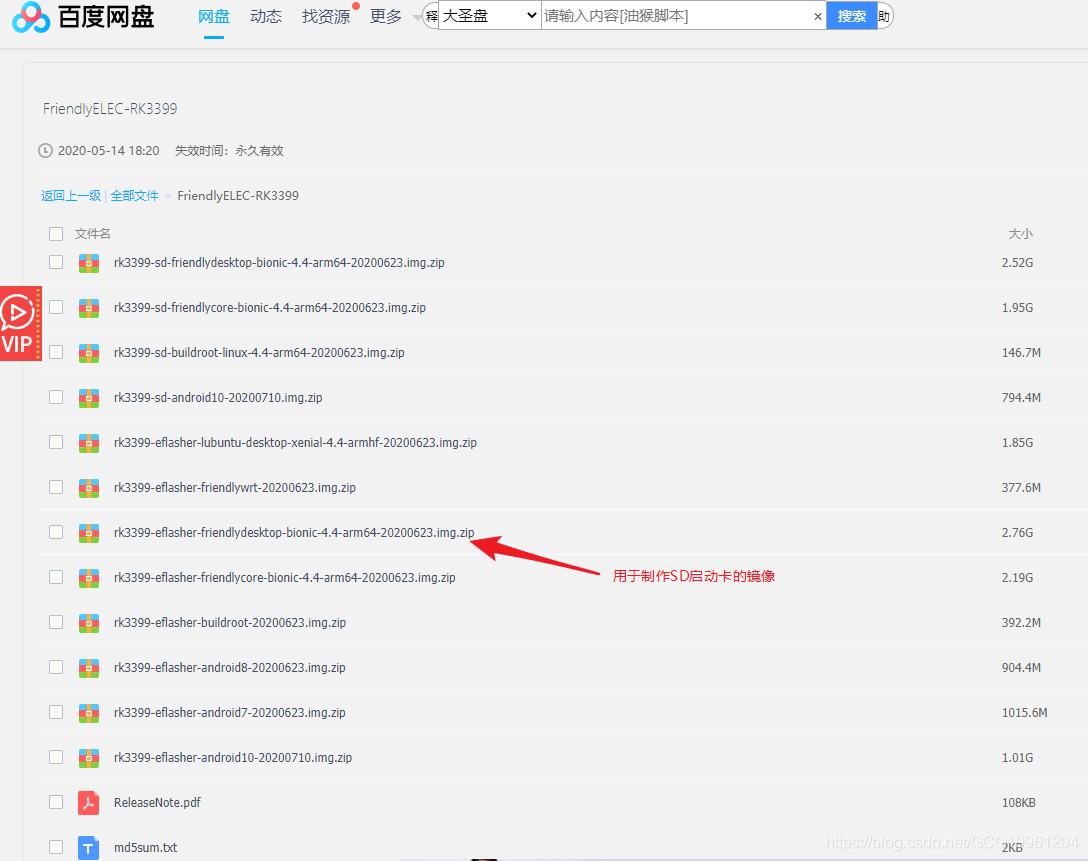Click the 搜索 search button
This screenshot has width=1088, height=861.
(851, 16)
